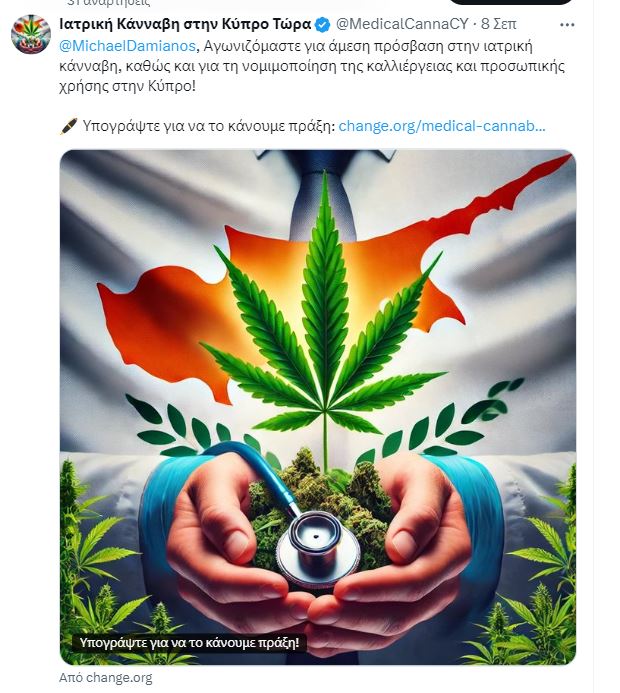Click the blue verified badge
Viewport: 620px width, 693px height.
[322, 24]
